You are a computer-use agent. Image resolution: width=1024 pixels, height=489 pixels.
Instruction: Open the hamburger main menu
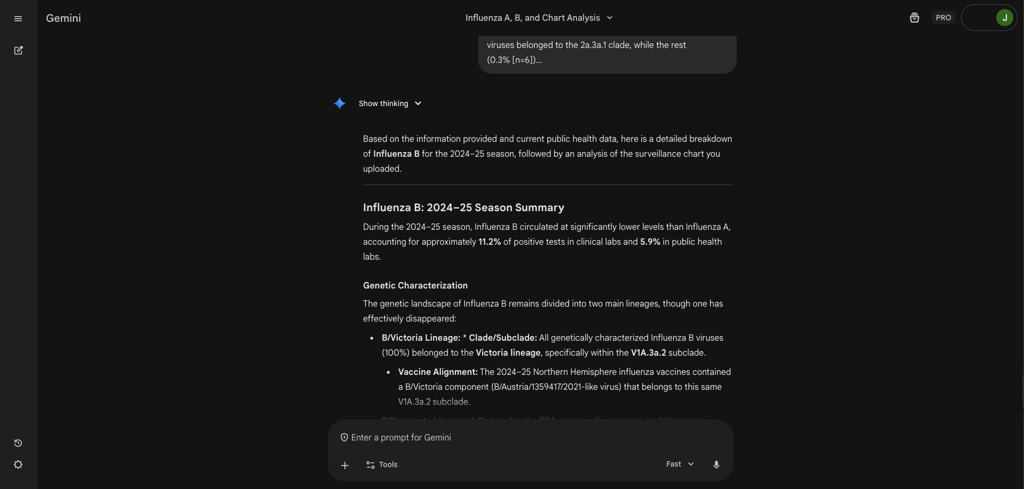pos(18,18)
